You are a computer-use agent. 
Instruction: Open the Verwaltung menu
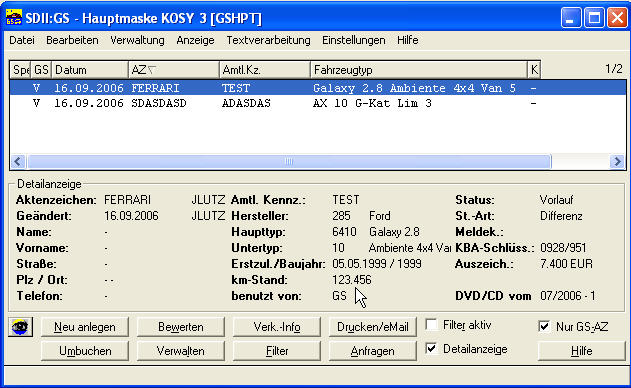click(x=137, y=40)
